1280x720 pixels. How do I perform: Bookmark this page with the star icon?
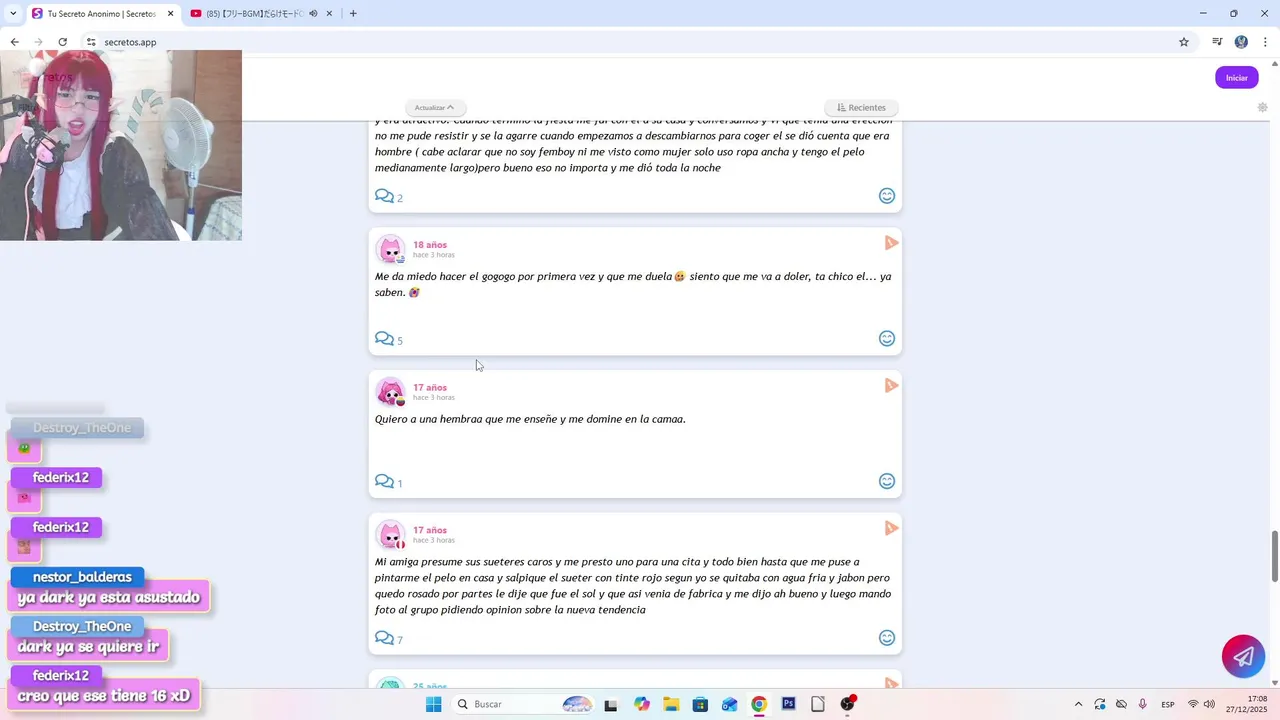(x=1184, y=42)
